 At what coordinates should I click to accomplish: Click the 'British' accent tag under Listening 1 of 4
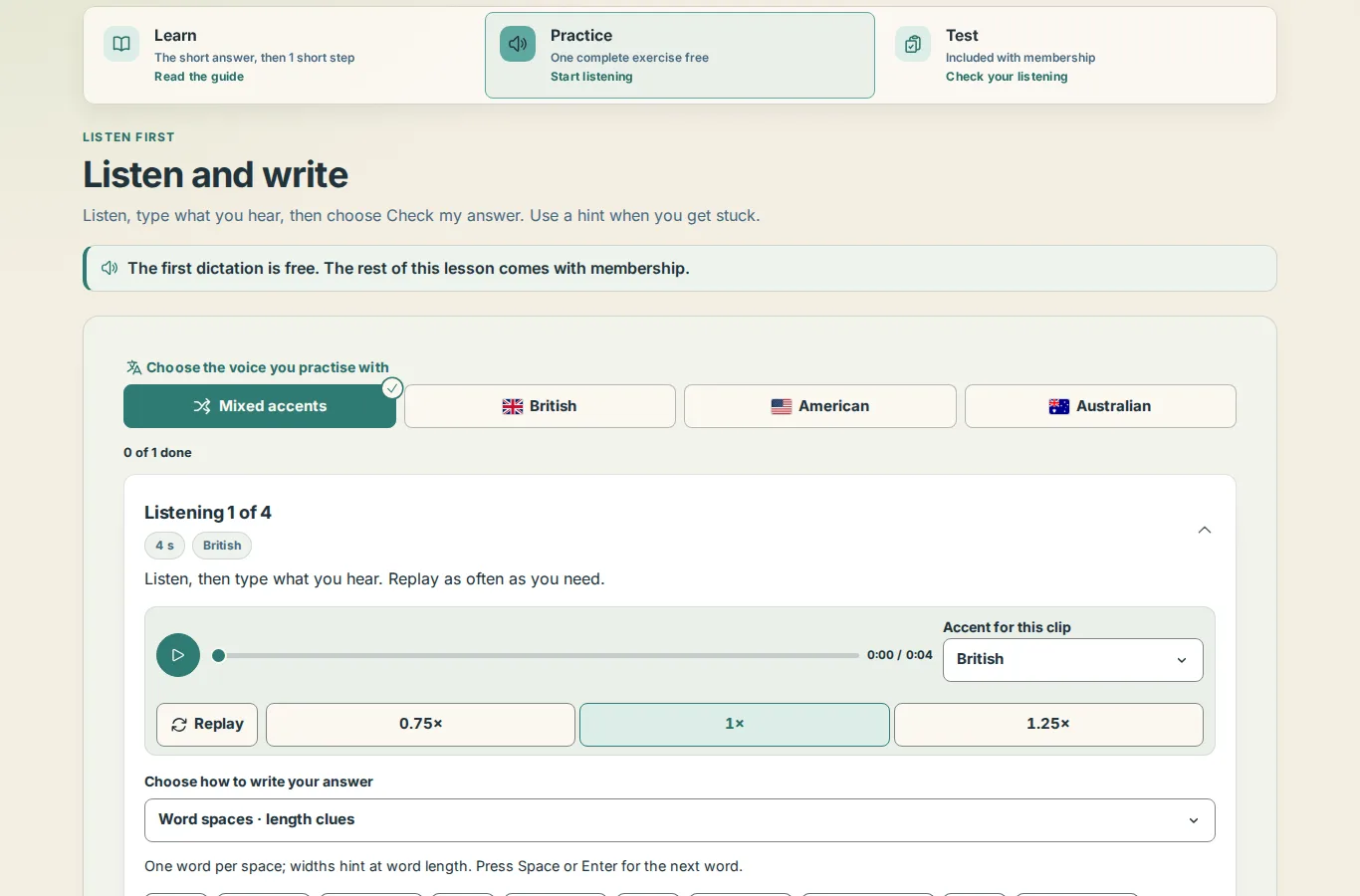pos(222,546)
